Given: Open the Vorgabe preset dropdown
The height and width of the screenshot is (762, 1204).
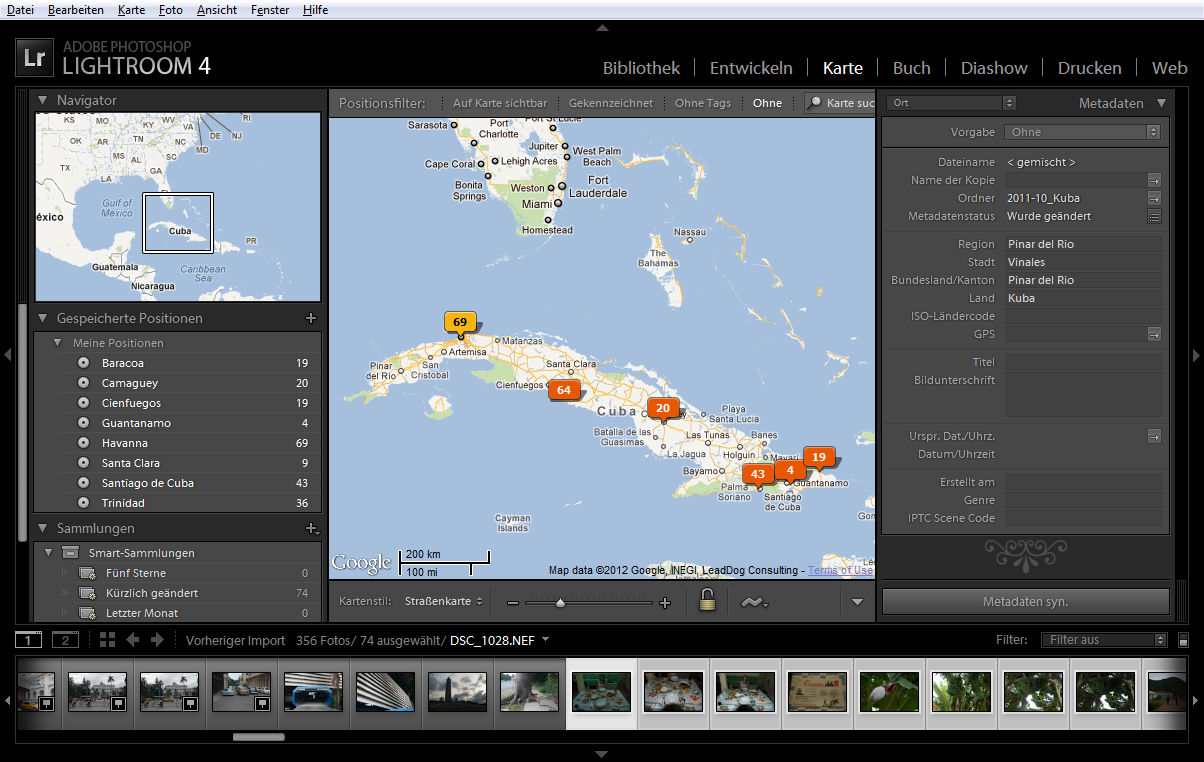Looking at the screenshot, I should pyautogui.click(x=1084, y=132).
